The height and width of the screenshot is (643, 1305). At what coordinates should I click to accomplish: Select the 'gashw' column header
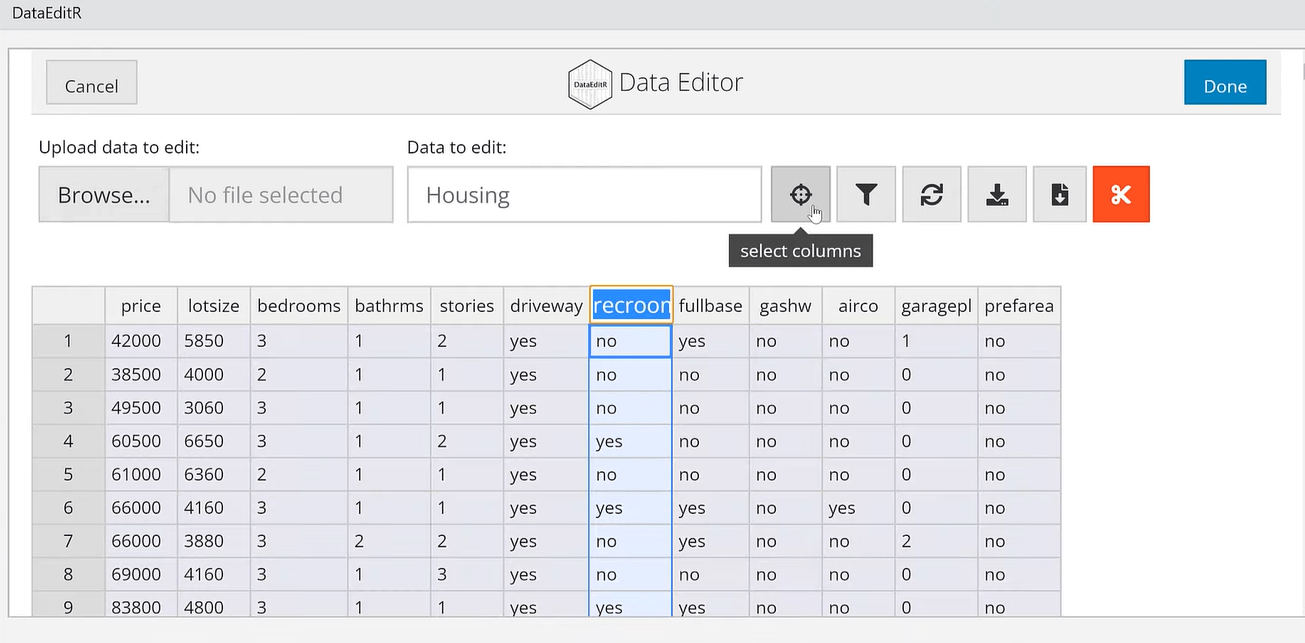click(786, 306)
